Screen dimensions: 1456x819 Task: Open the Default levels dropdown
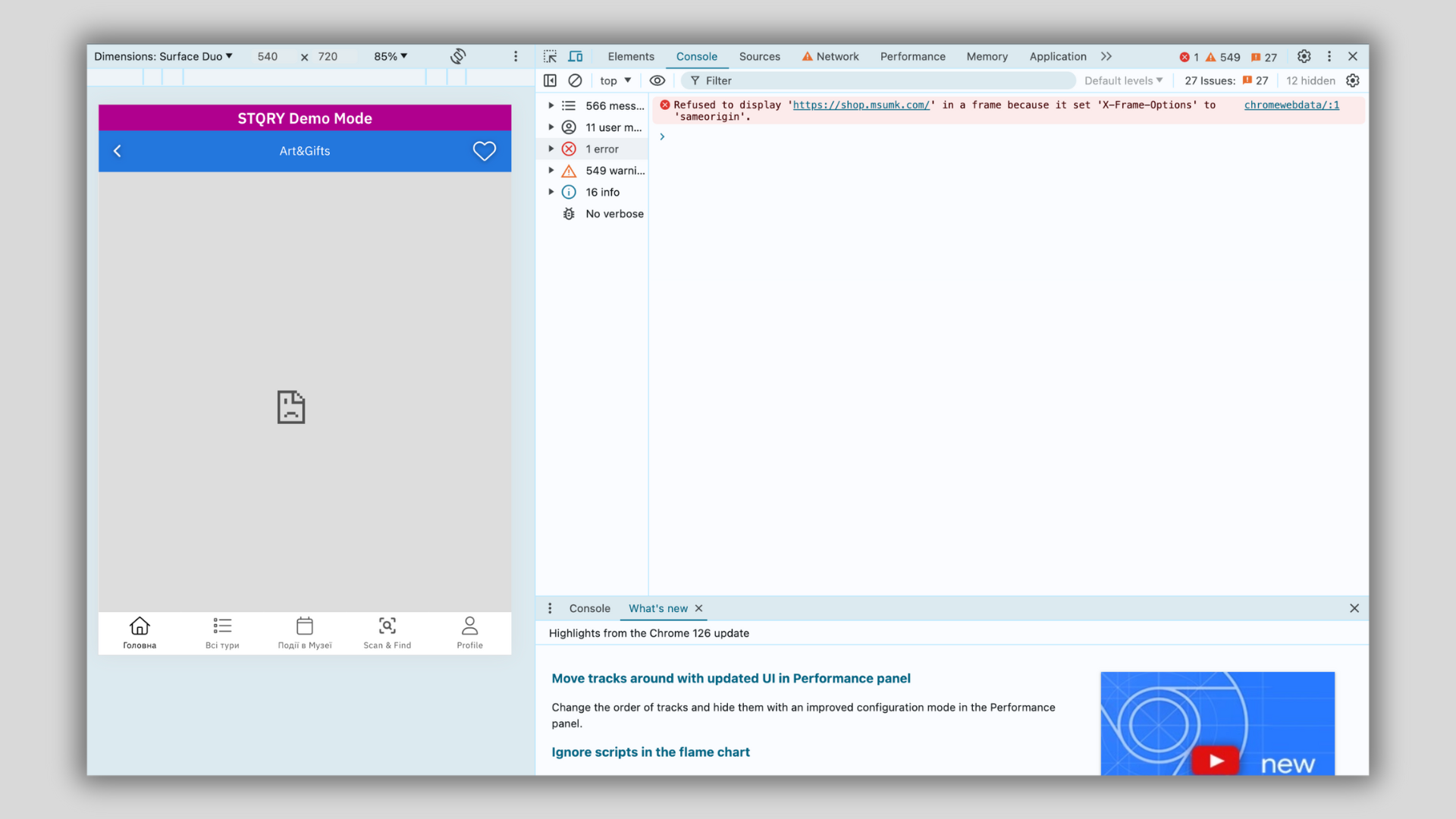pos(1123,80)
